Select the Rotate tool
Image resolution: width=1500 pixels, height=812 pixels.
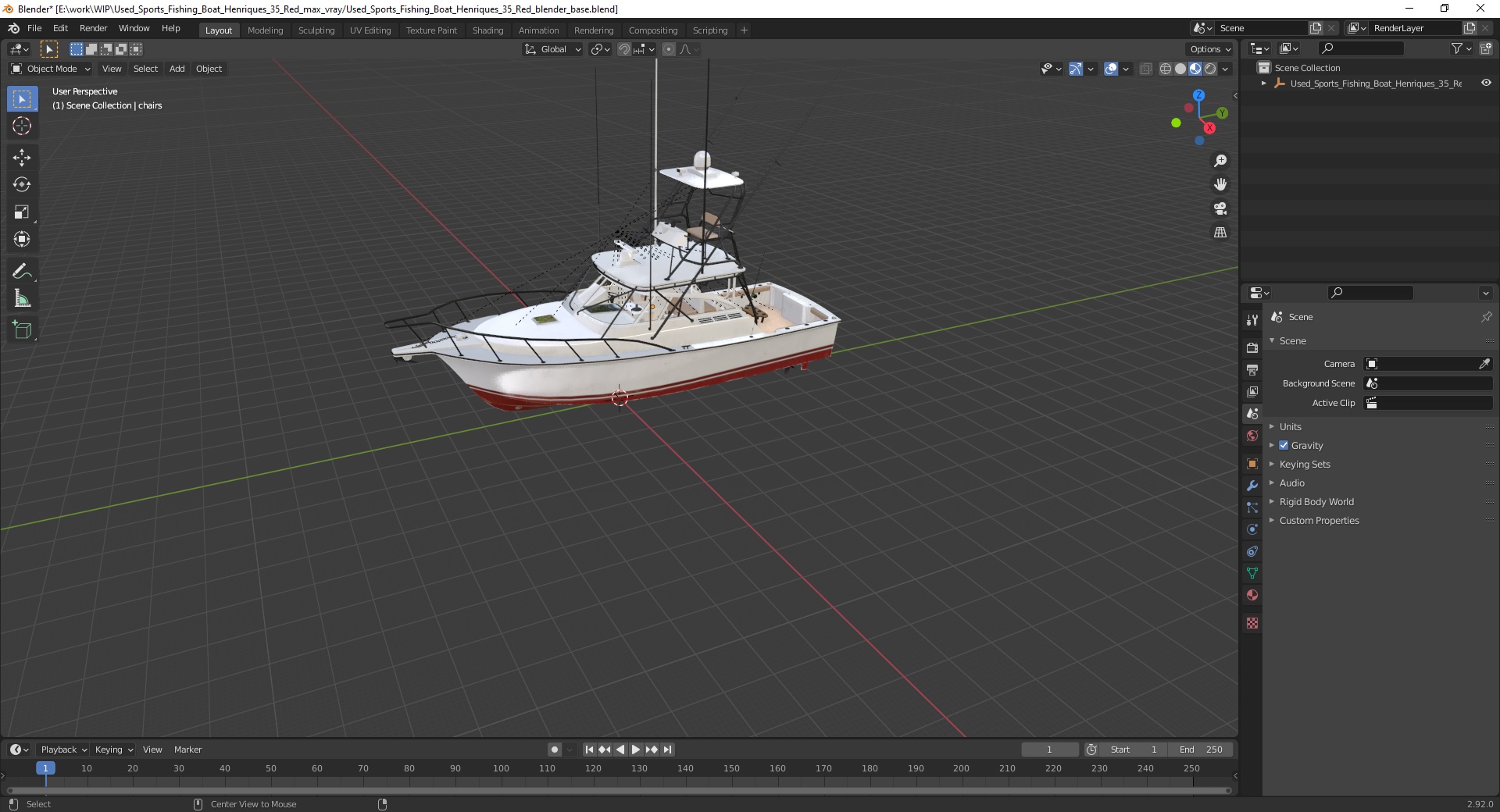[22, 185]
